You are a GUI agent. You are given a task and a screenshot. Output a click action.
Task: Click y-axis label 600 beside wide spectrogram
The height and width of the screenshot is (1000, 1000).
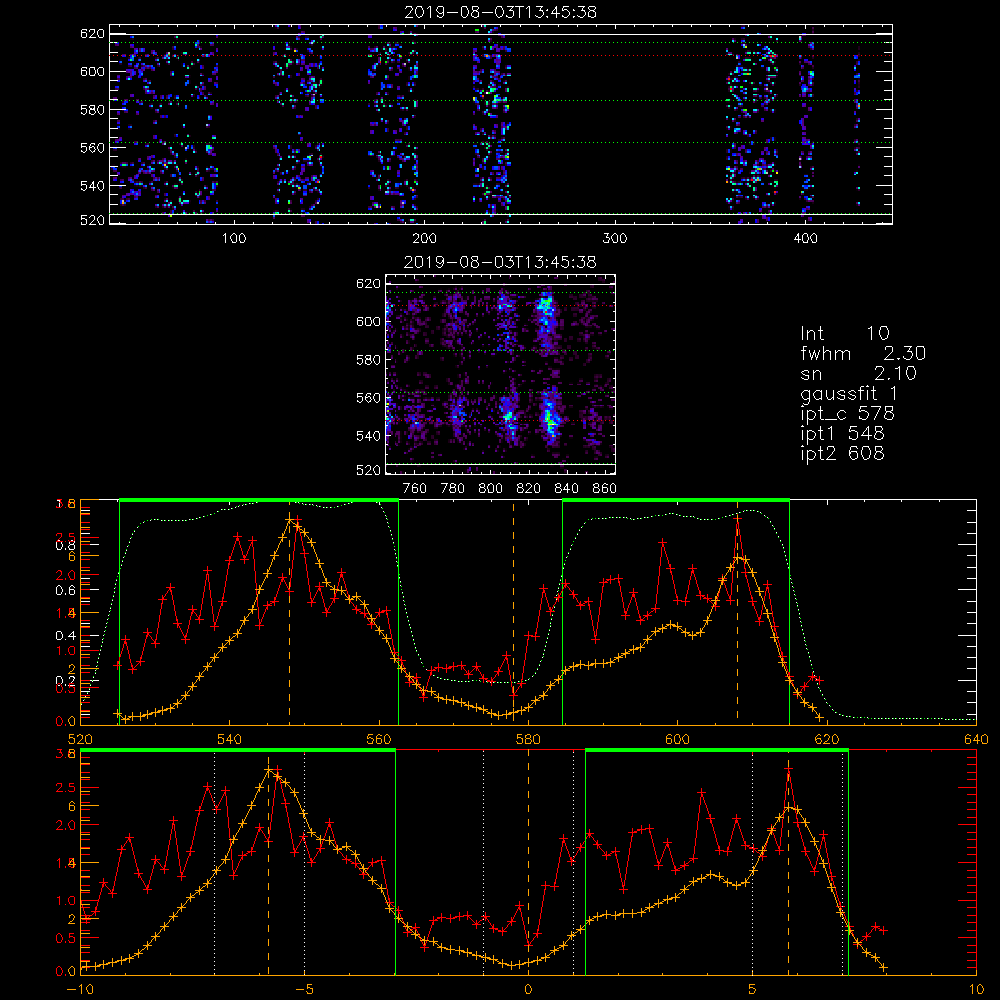pyautogui.click(x=92, y=71)
